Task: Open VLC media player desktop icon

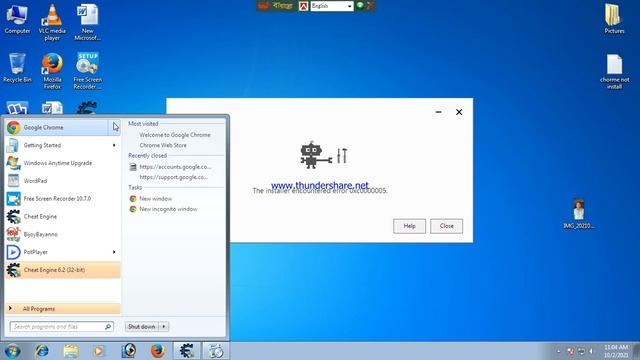Action: [x=52, y=22]
